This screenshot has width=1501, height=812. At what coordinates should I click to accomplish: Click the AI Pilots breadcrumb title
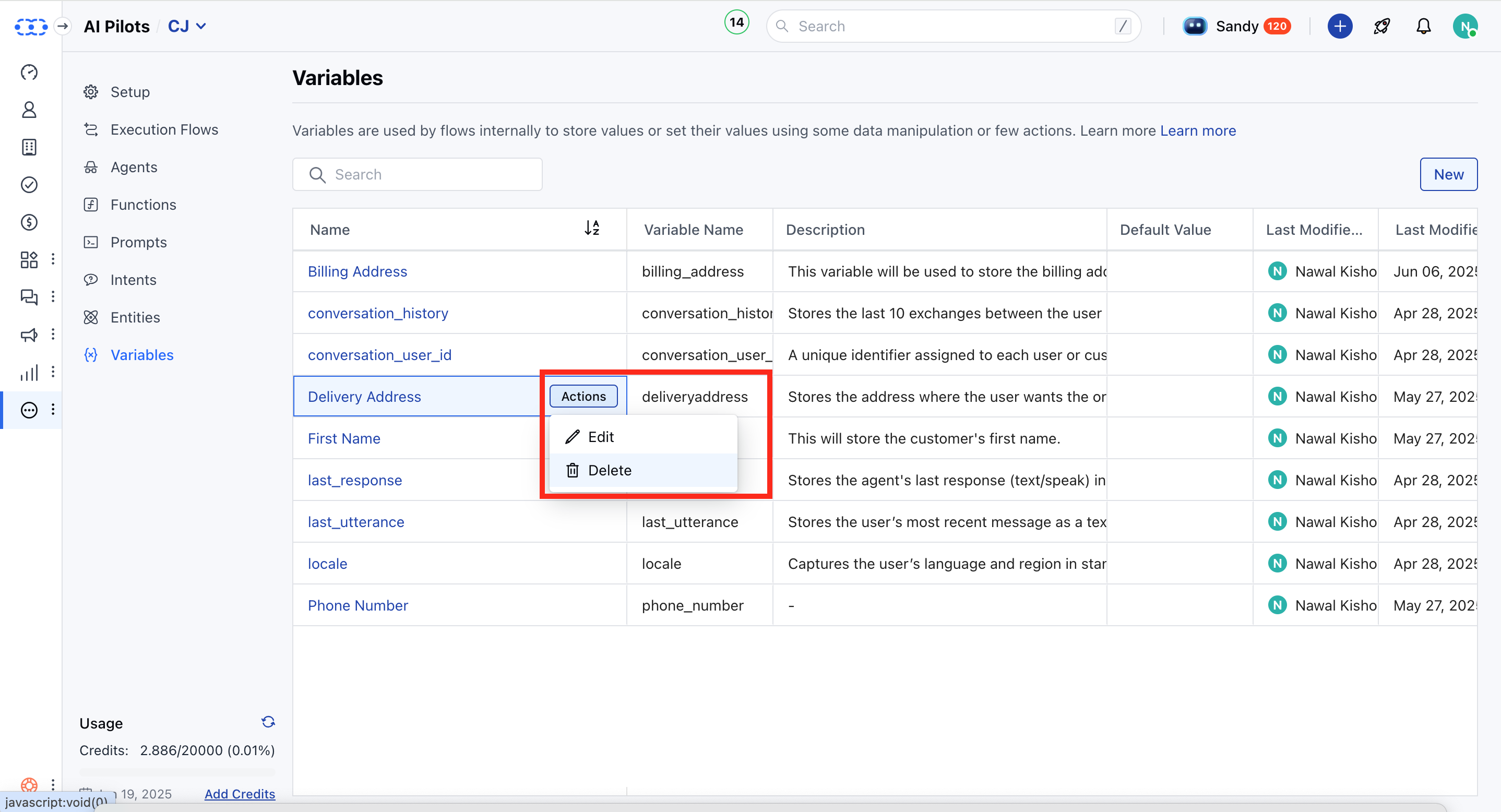click(x=116, y=26)
